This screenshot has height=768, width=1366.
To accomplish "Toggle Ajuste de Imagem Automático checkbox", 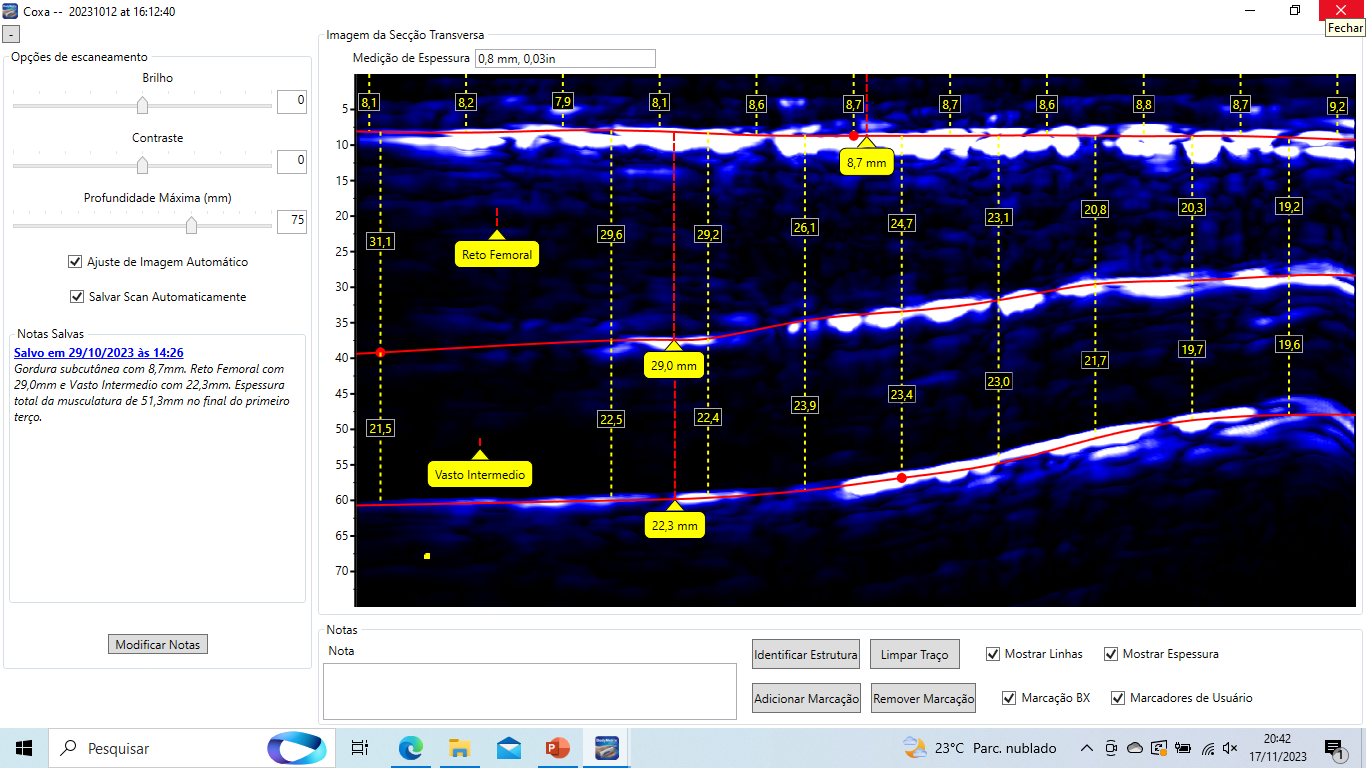I will tap(75, 262).
